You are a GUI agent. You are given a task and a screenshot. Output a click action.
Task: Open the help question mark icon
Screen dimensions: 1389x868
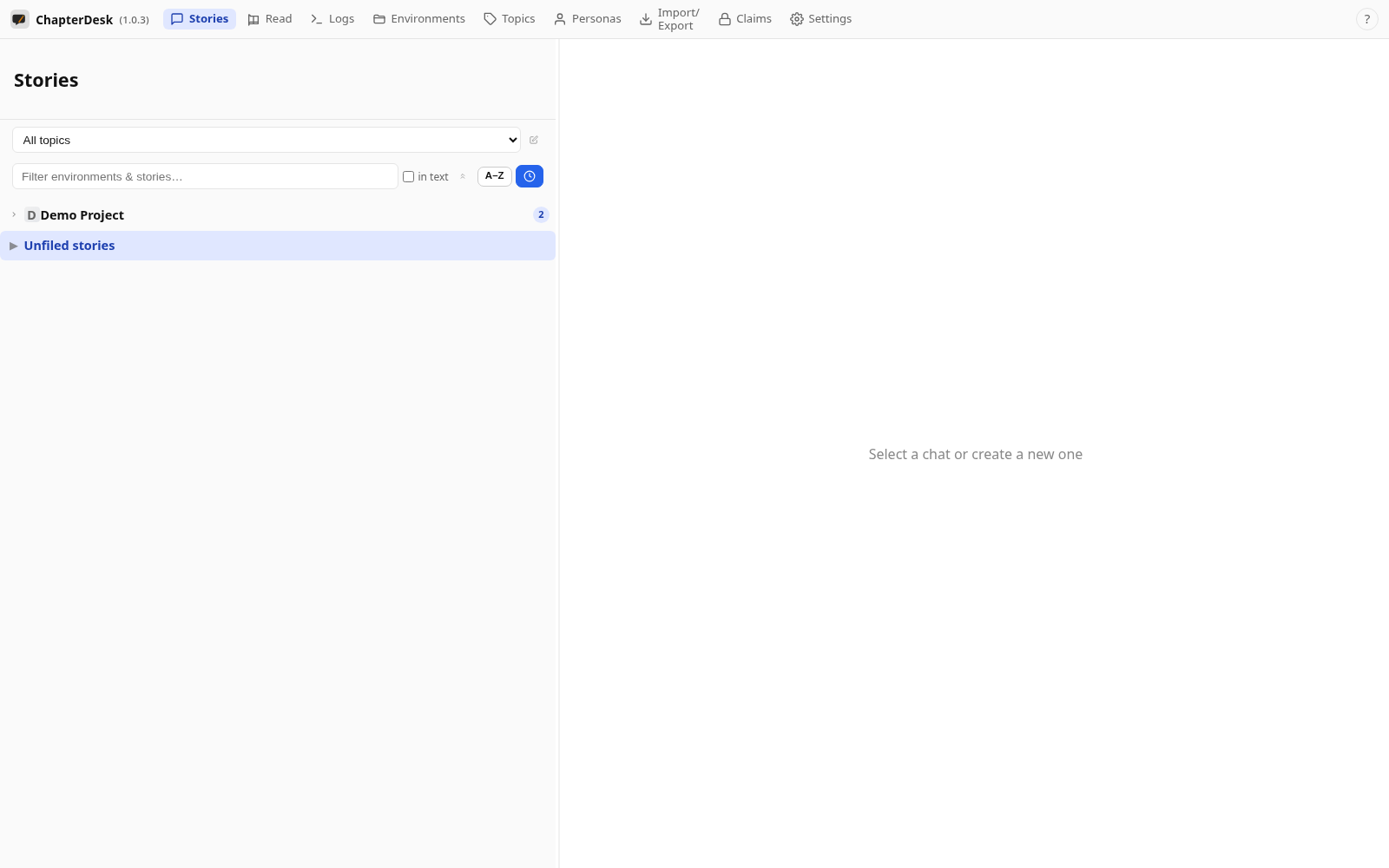(1366, 19)
